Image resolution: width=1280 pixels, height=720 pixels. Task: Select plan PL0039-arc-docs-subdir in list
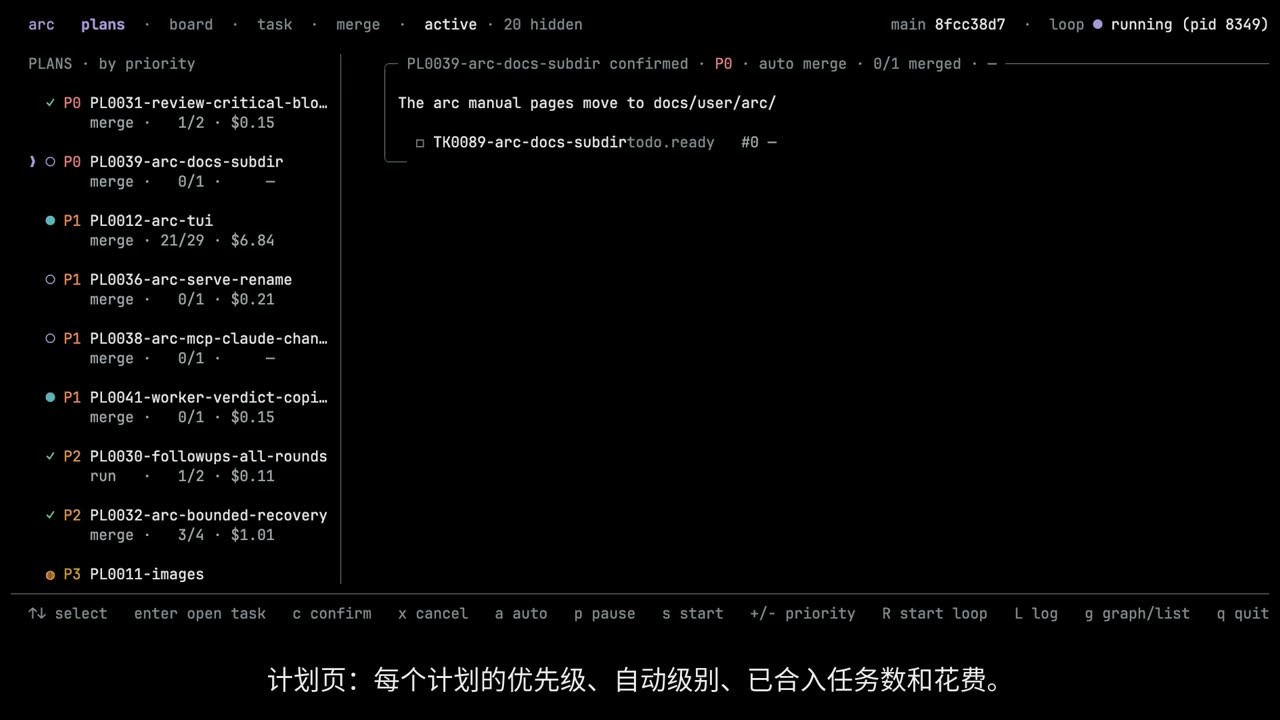(x=186, y=162)
